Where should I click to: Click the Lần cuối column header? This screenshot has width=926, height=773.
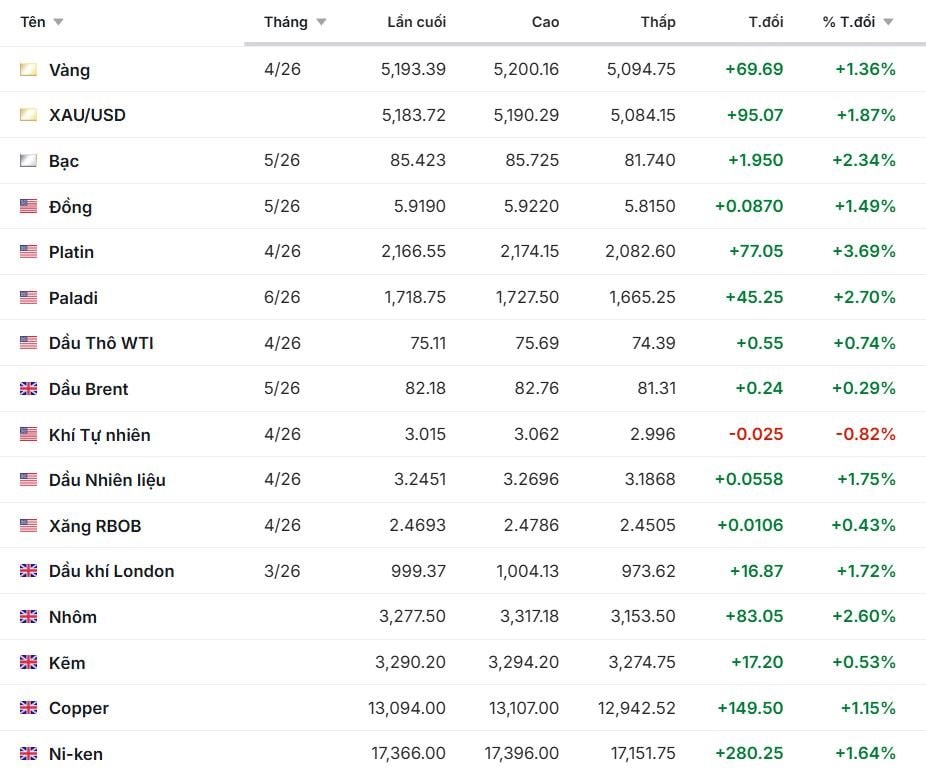tap(416, 22)
